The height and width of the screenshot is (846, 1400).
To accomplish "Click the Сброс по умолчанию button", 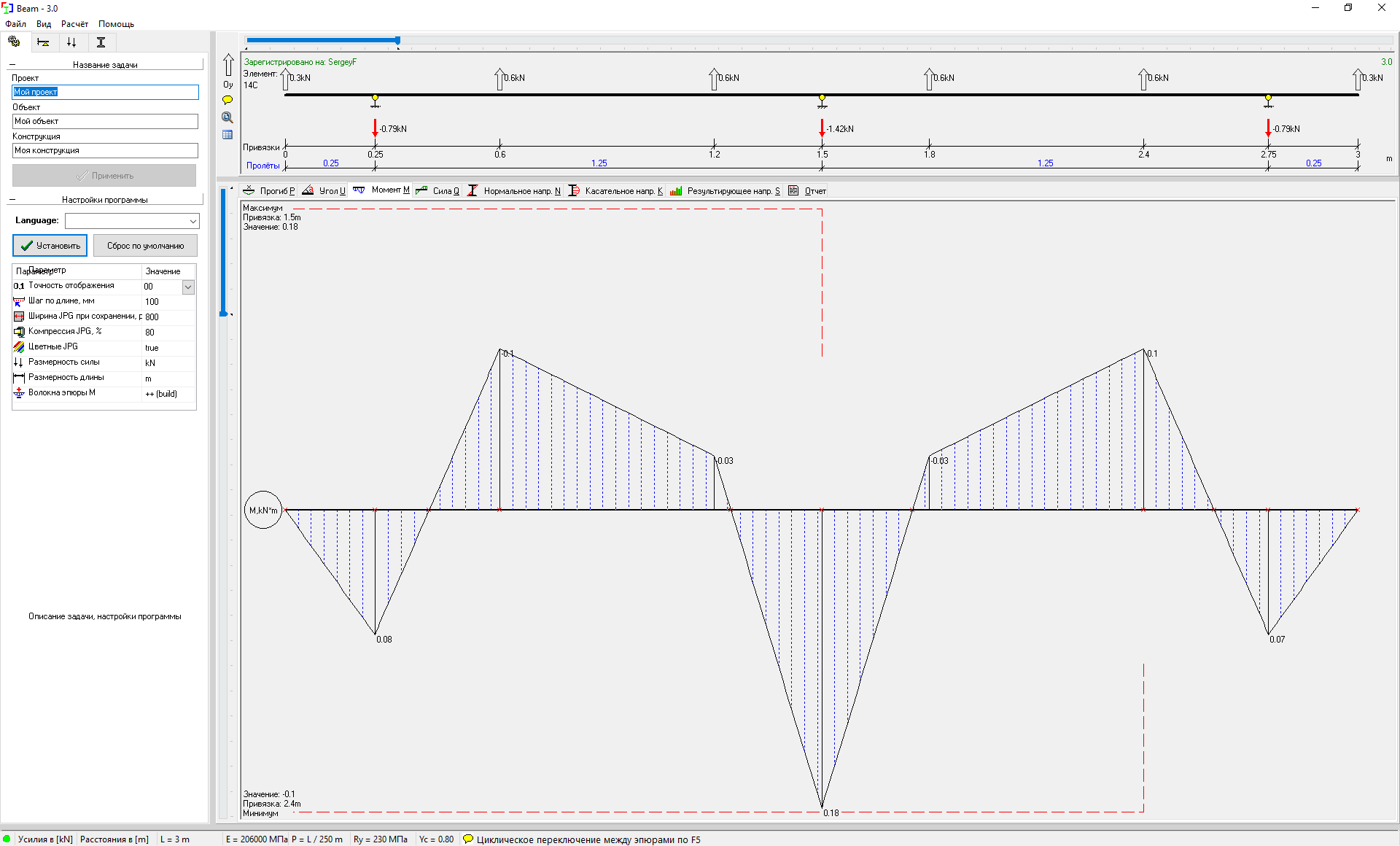I will tap(145, 246).
